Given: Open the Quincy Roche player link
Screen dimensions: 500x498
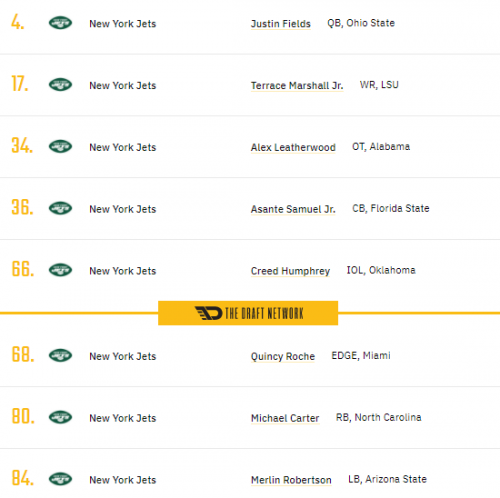Looking at the screenshot, I should pyautogui.click(x=283, y=356).
